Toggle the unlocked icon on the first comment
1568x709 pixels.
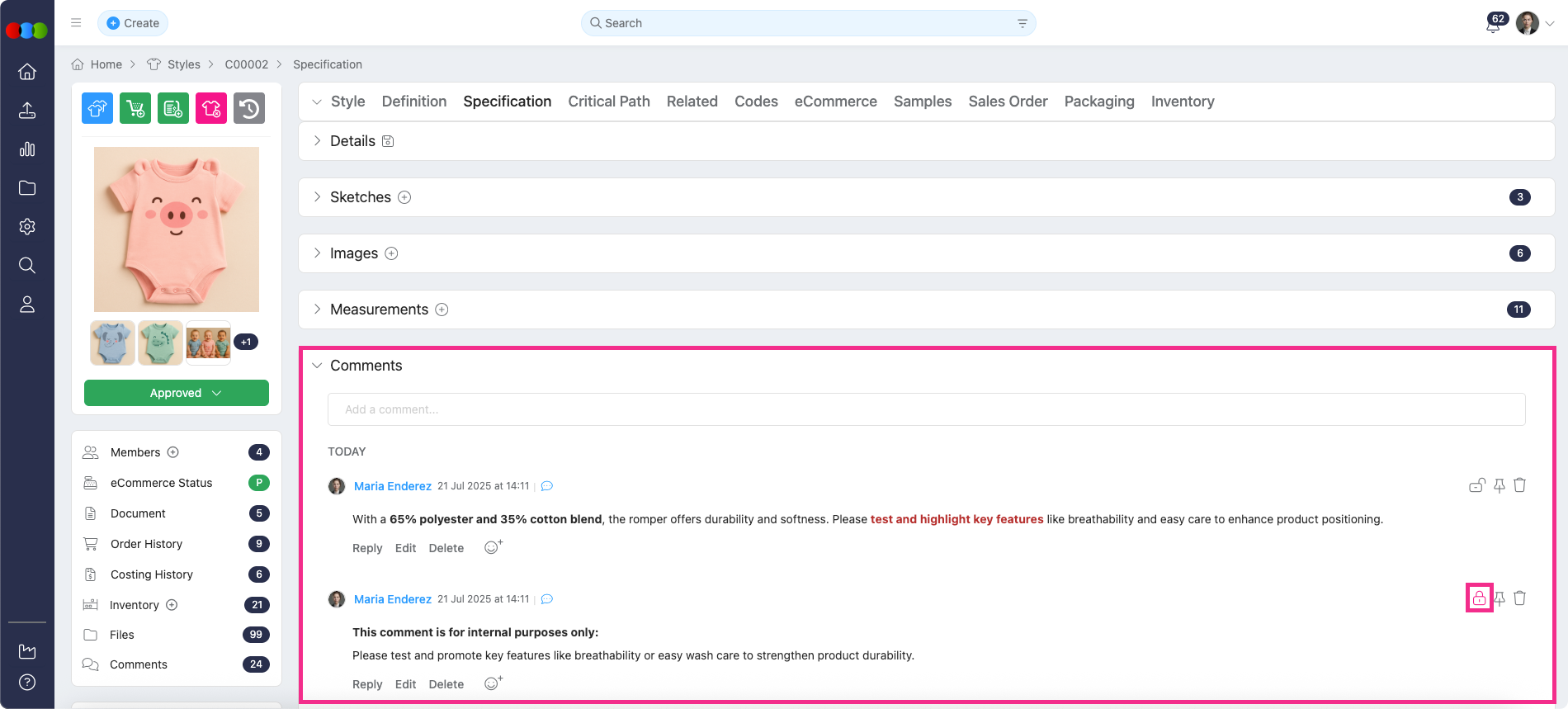pyautogui.click(x=1476, y=485)
